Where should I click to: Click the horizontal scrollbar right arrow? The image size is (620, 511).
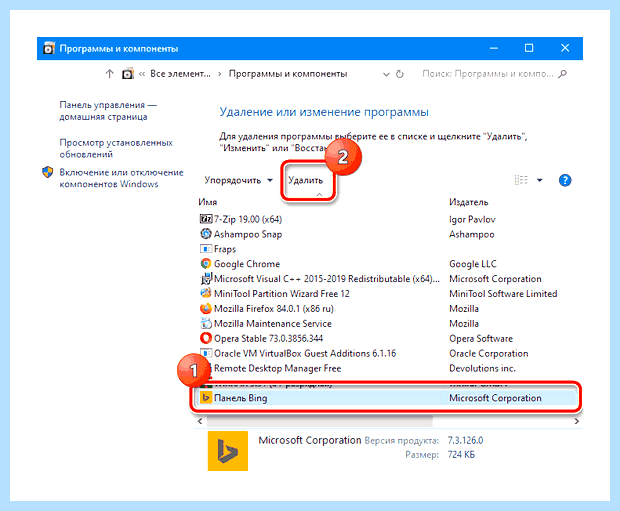(x=577, y=422)
